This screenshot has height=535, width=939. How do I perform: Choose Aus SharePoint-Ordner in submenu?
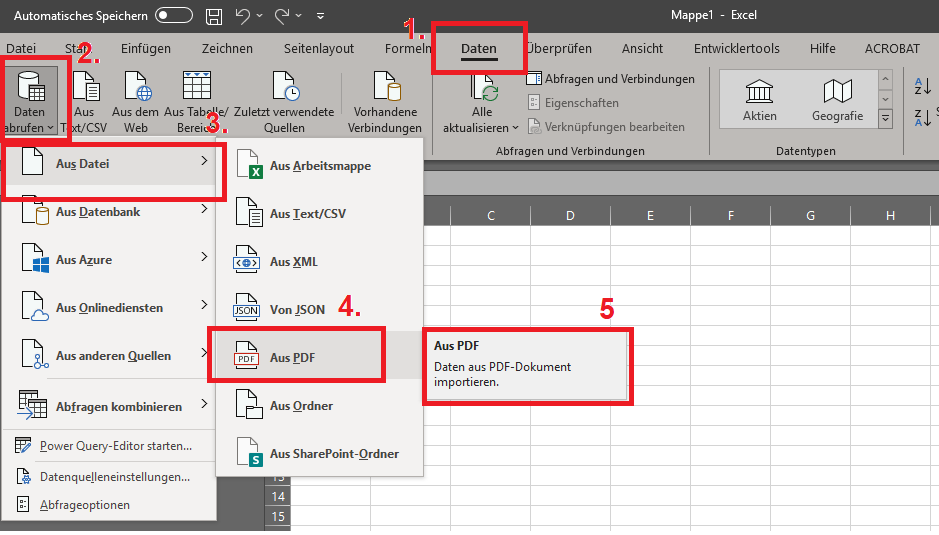[320, 454]
